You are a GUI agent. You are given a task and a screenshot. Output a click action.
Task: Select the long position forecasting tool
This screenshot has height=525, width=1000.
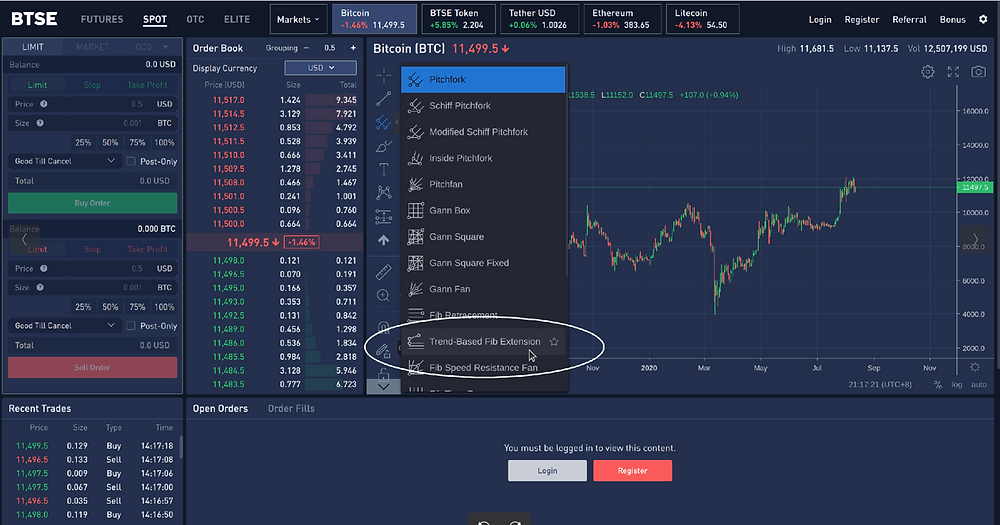click(383, 217)
